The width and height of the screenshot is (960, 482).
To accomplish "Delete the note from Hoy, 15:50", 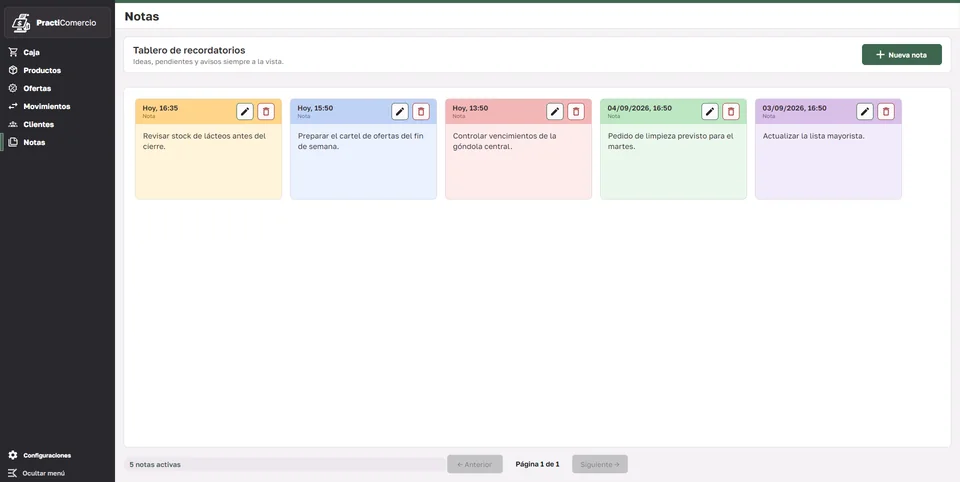I will tap(421, 111).
